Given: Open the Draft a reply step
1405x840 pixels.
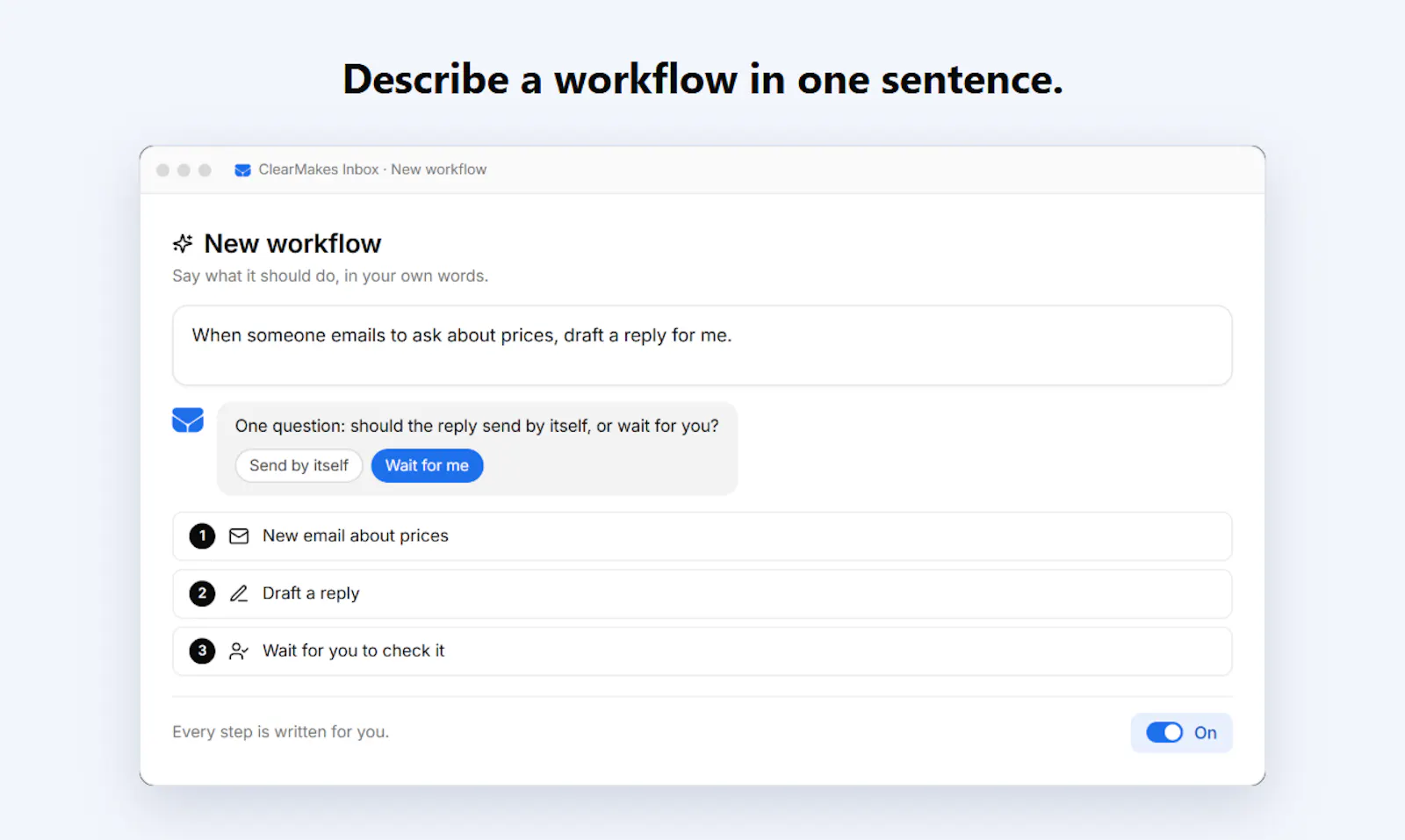Looking at the screenshot, I should coord(702,593).
